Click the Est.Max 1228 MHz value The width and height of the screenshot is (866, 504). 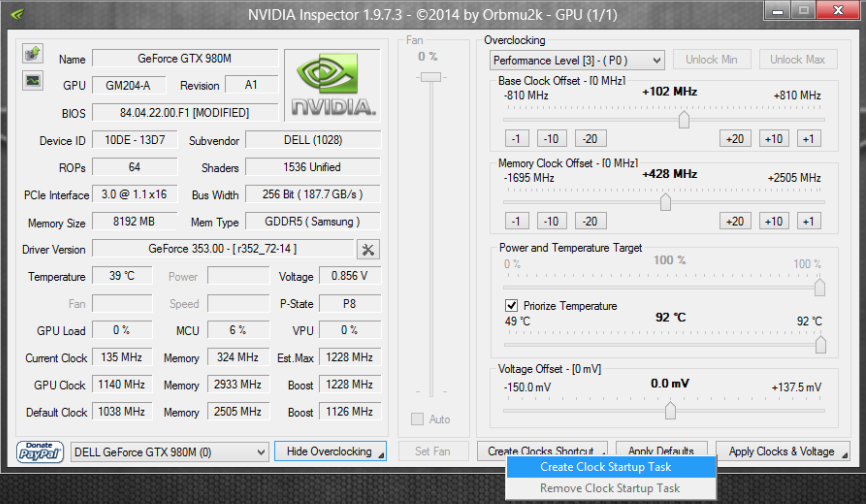coord(350,357)
